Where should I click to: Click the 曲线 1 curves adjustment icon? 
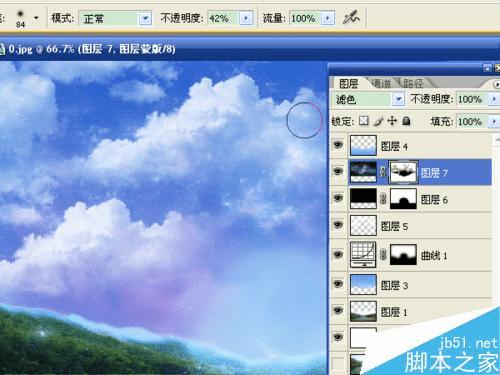pyautogui.click(x=363, y=255)
